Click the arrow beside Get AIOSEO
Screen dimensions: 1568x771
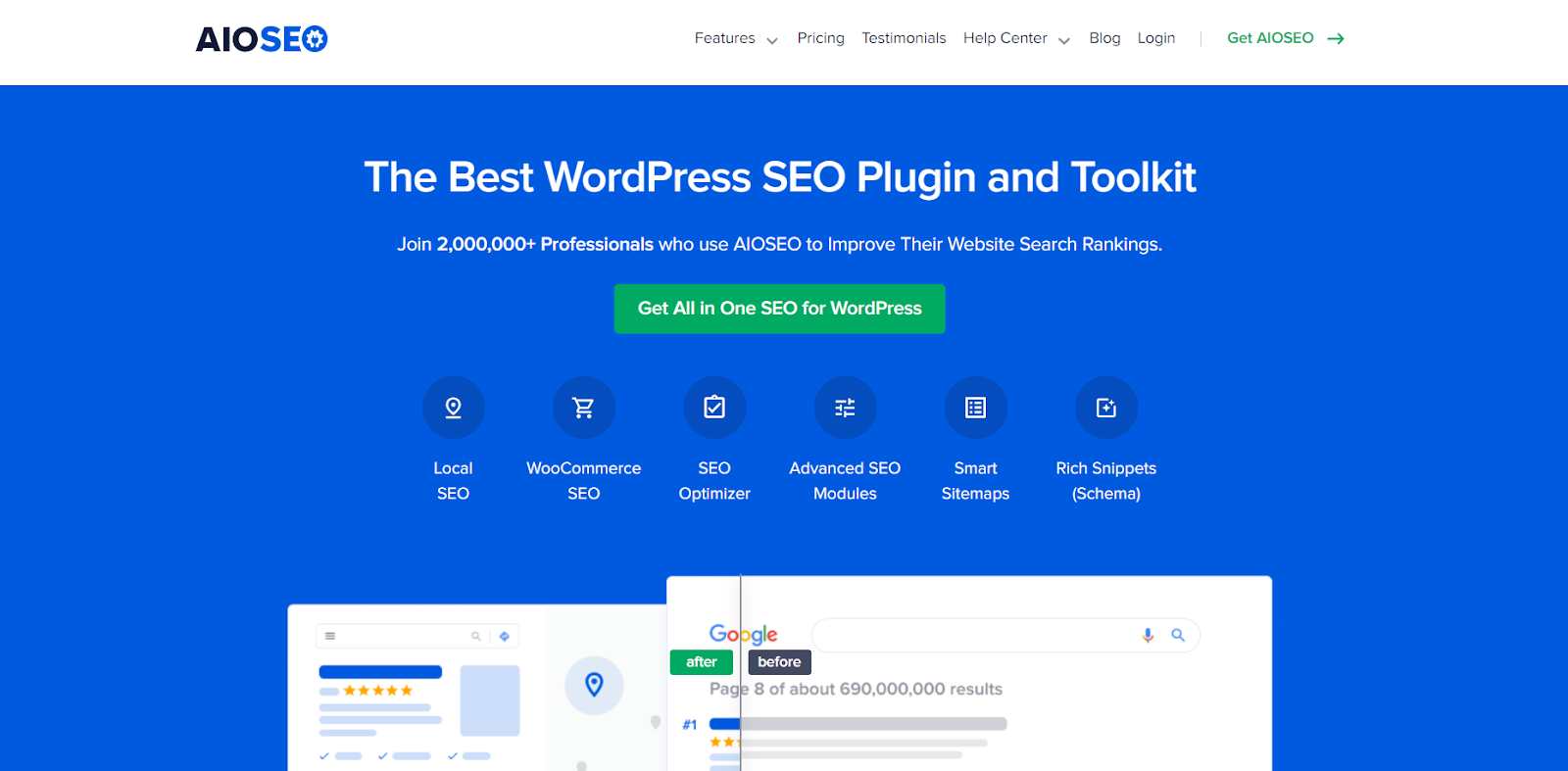1336,39
